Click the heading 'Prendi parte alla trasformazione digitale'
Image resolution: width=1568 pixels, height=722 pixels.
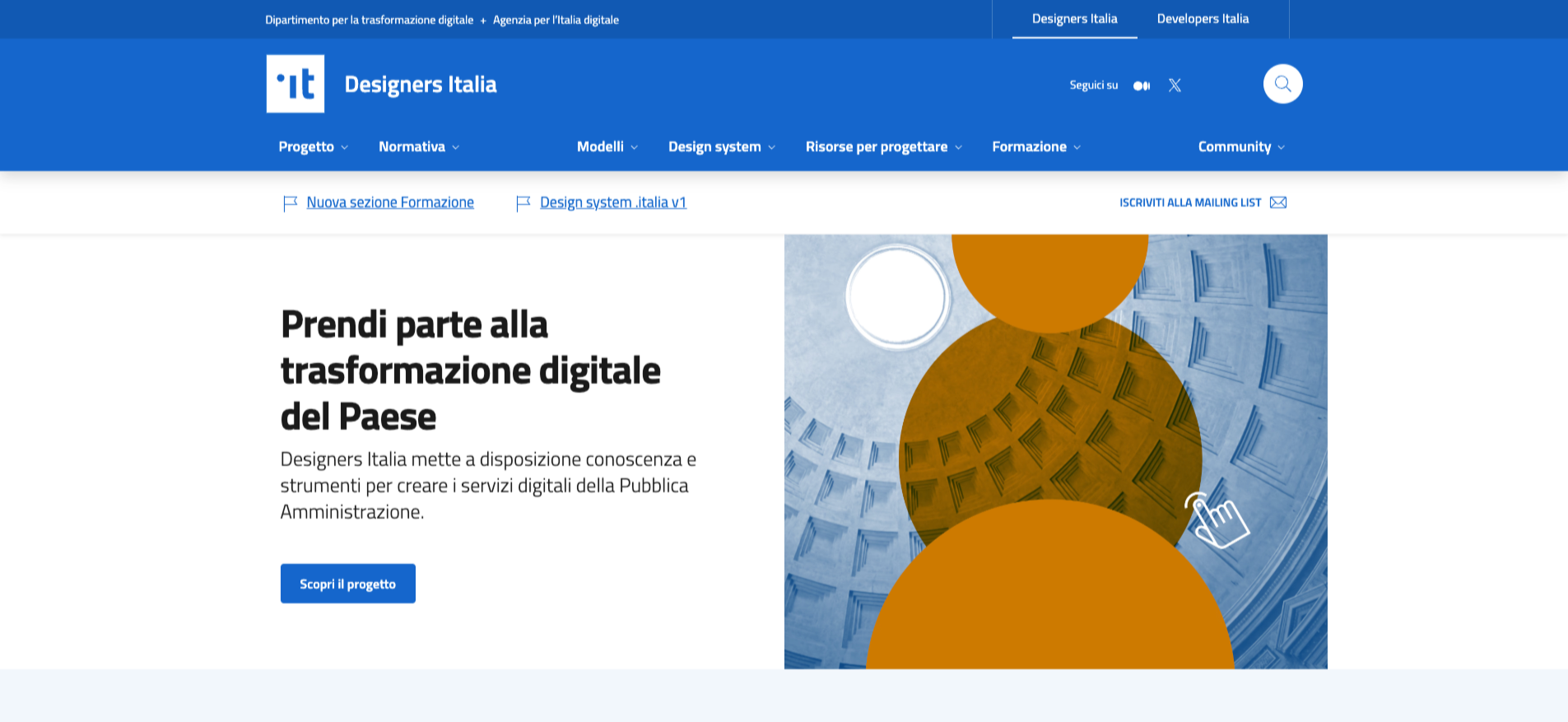(x=471, y=370)
